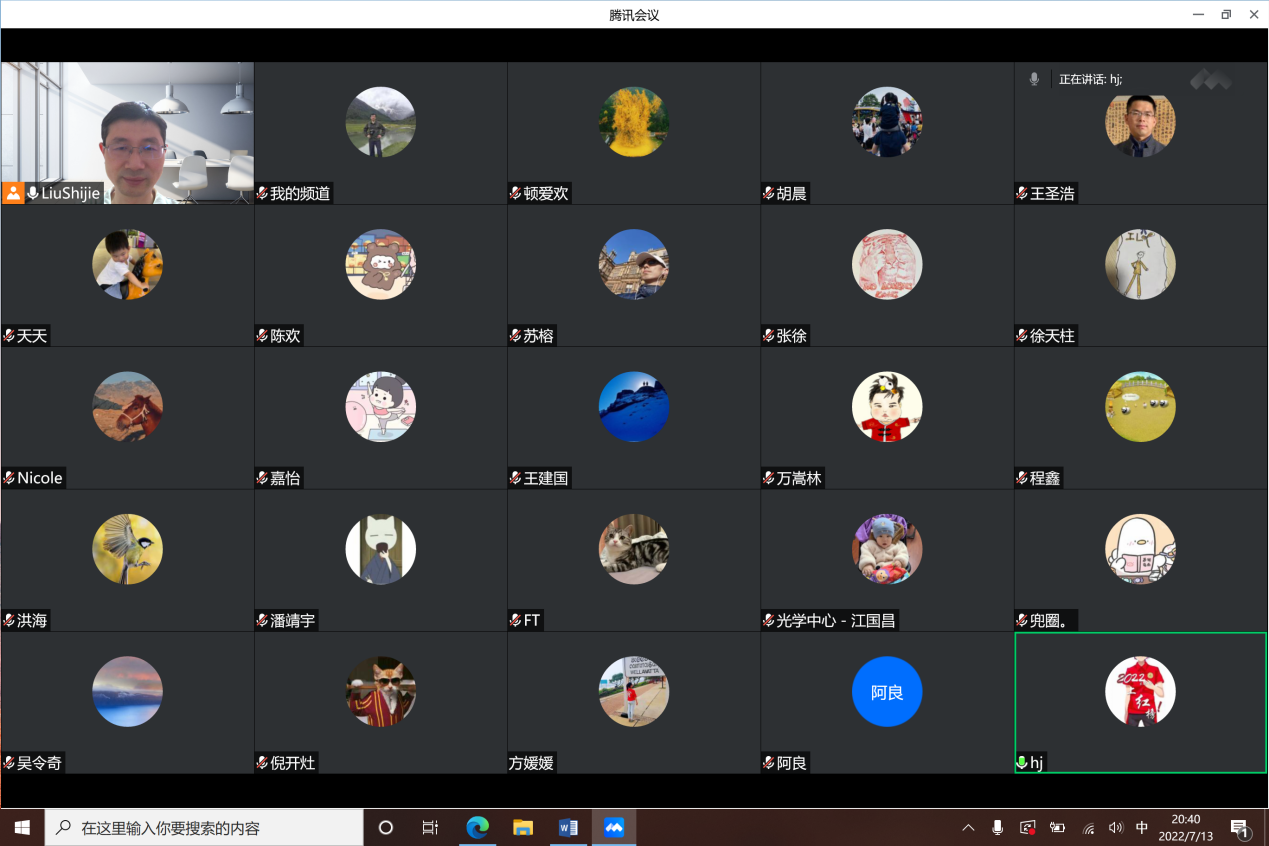This screenshot has width=1269, height=846.
Task: Click the Cortana circle icon
Action: coord(386,828)
